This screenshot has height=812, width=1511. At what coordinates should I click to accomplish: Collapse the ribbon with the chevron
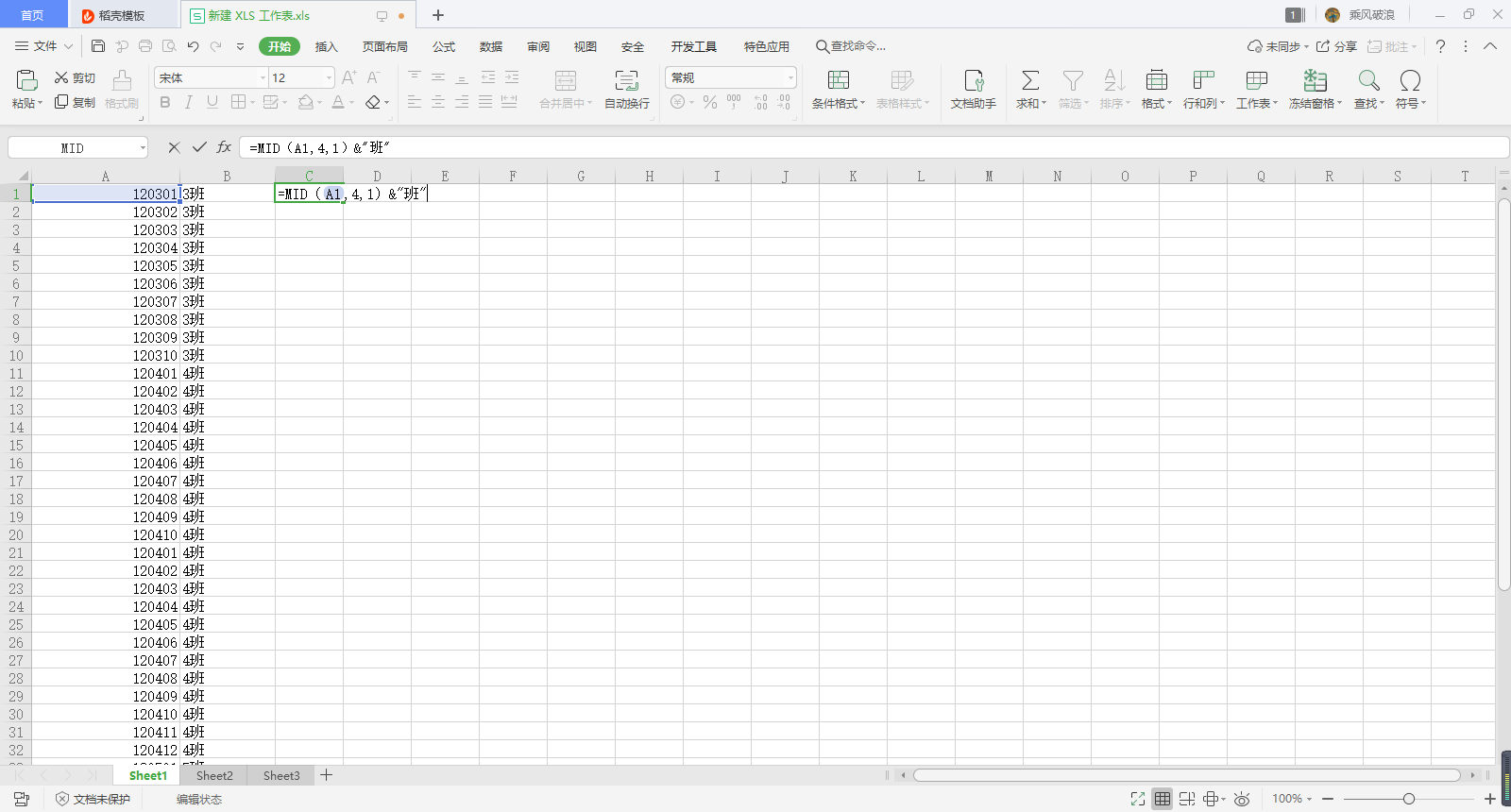tap(1490, 46)
